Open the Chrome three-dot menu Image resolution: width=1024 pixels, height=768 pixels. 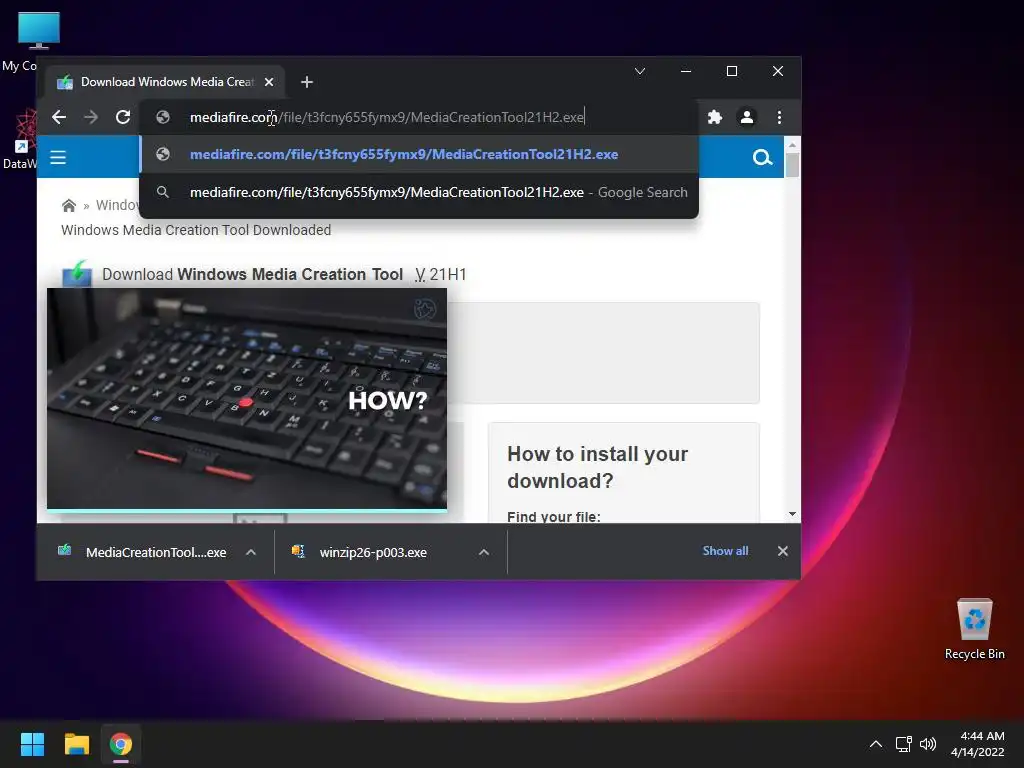pos(779,117)
